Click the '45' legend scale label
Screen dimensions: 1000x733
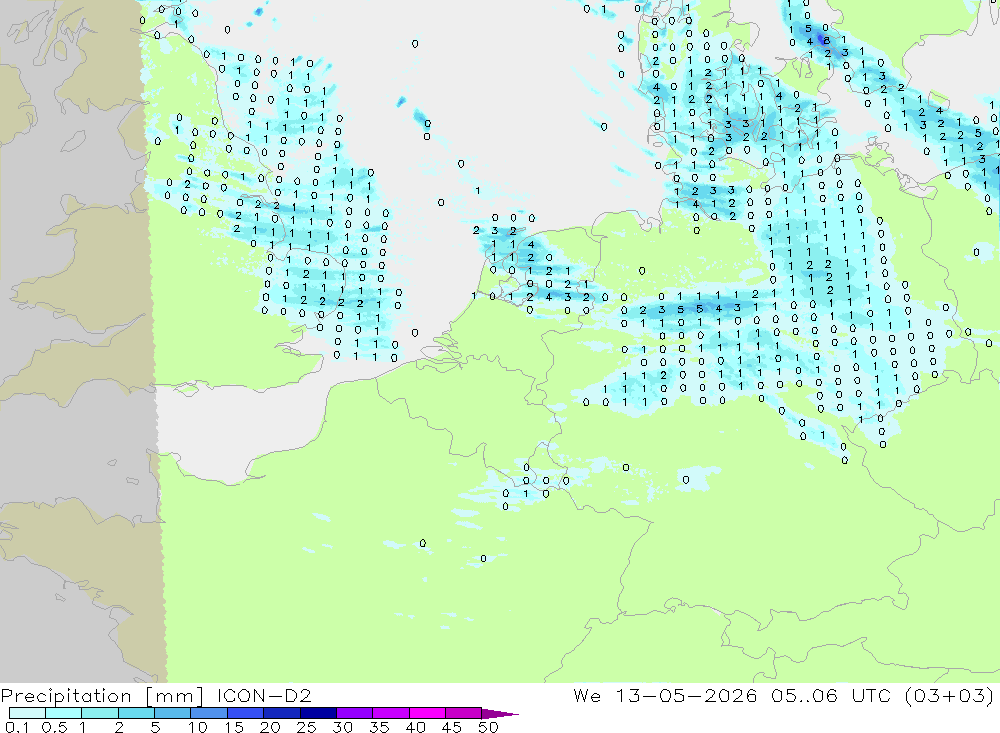452,727
